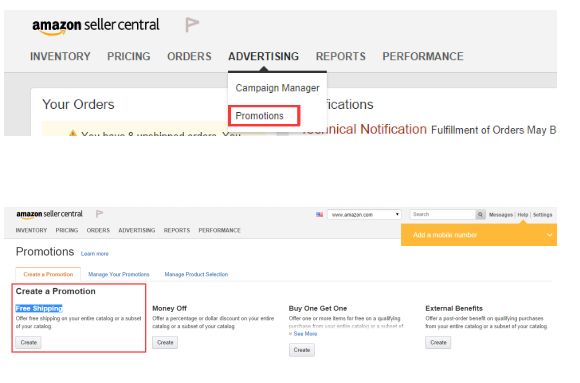Click the large amazon seller central logo
The height and width of the screenshot is (383, 580).
pyautogui.click(x=96, y=26)
